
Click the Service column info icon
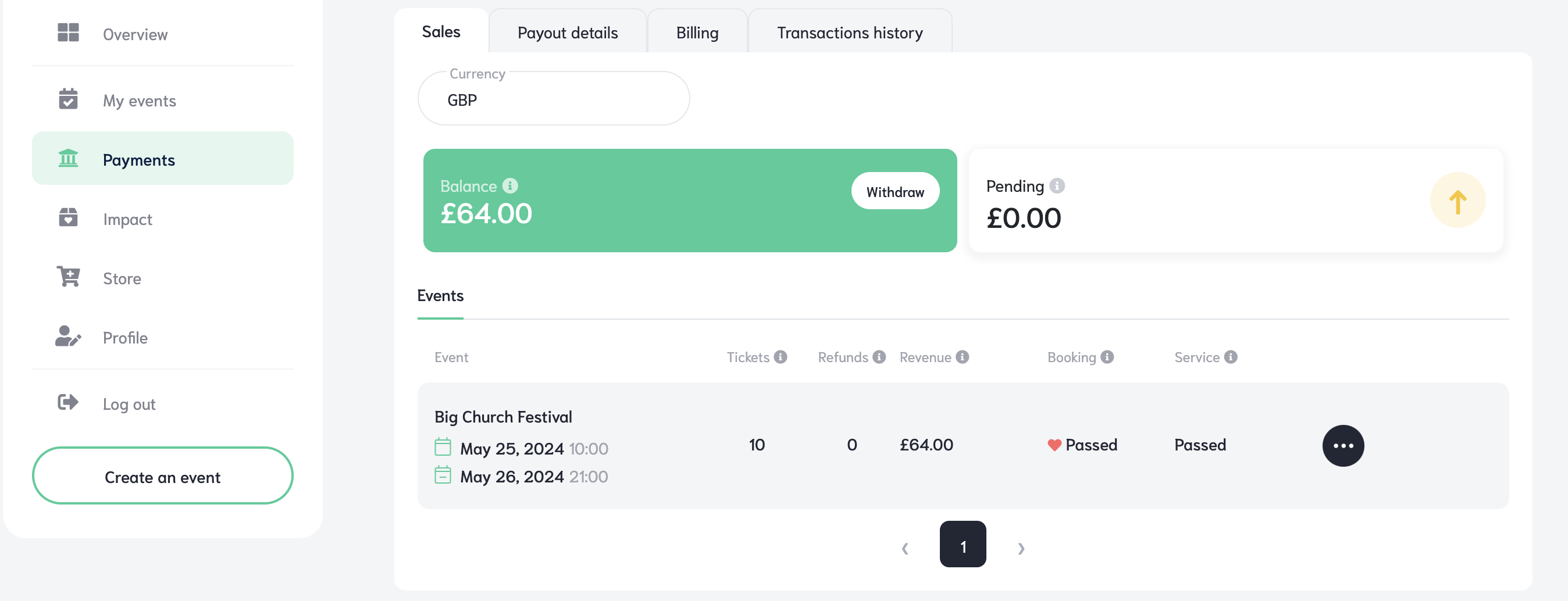[x=1230, y=357]
